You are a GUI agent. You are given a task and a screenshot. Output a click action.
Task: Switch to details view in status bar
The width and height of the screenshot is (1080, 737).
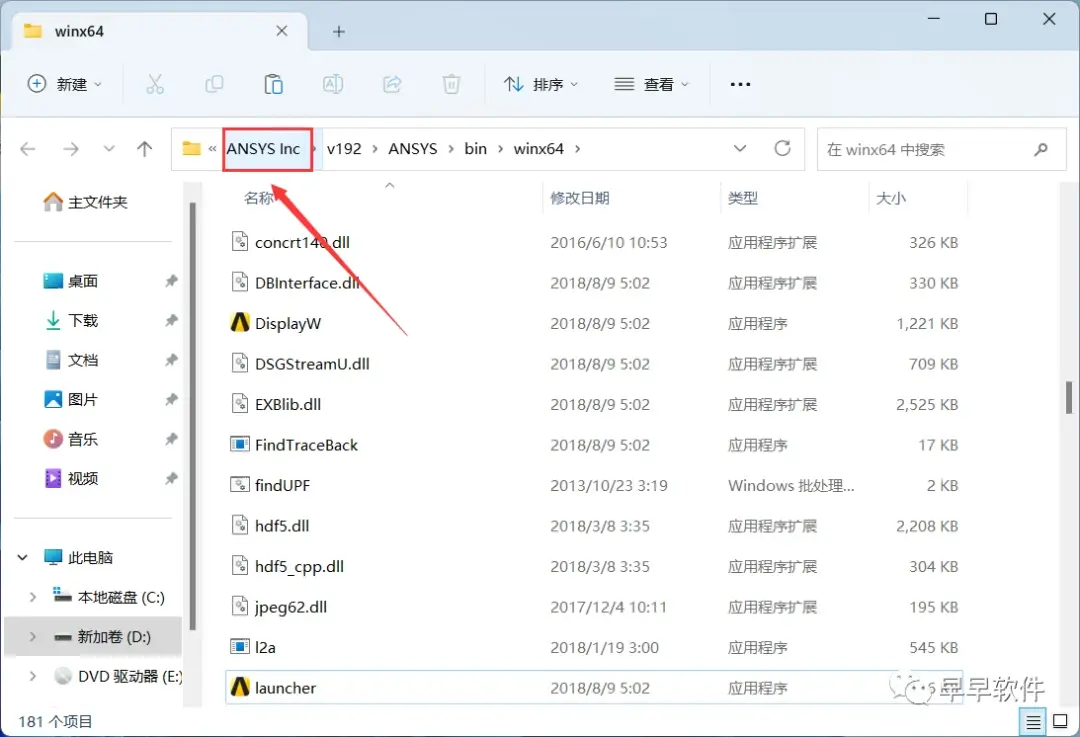[x=1033, y=722]
